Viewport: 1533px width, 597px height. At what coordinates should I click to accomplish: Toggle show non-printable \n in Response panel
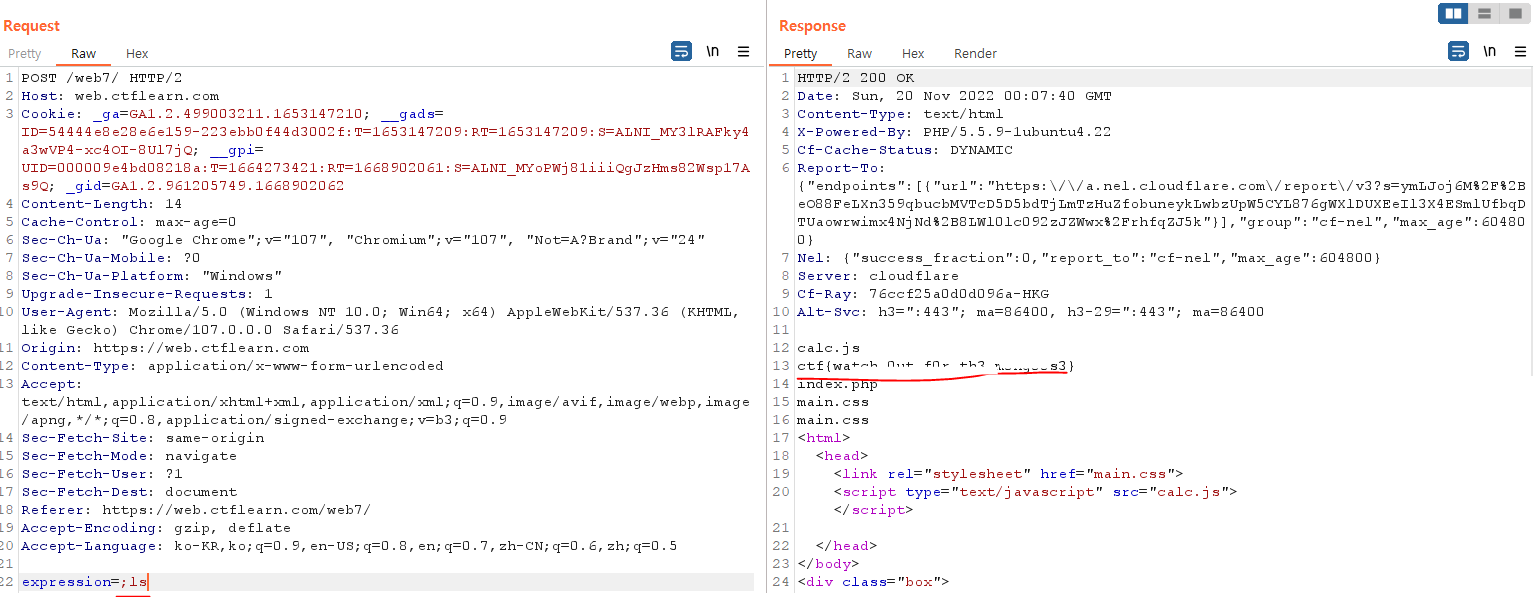tap(1490, 51)
